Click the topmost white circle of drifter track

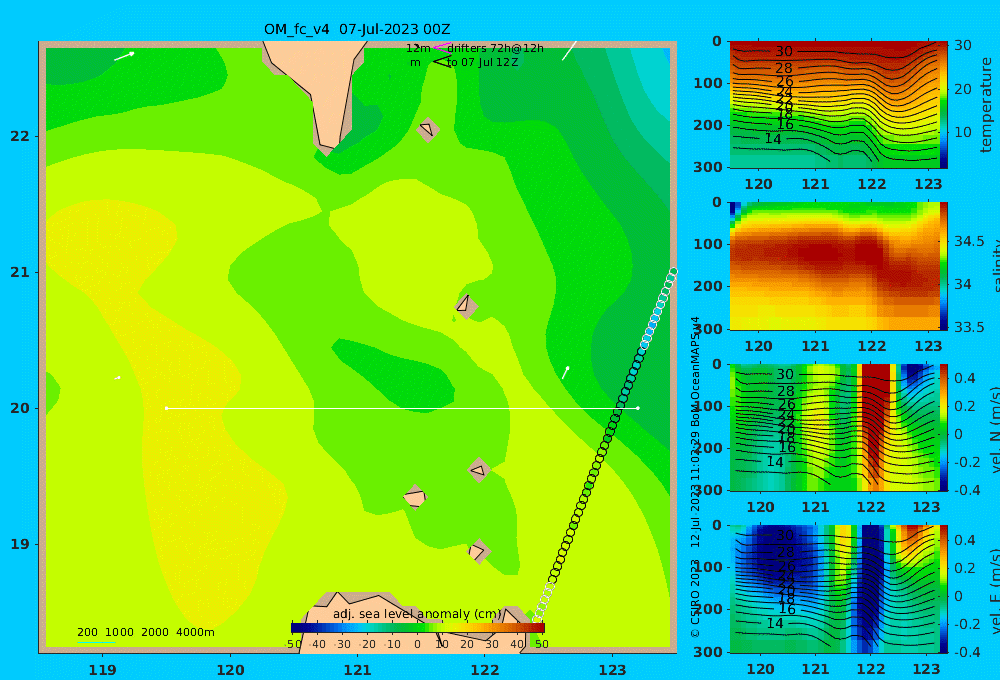point(673,272)
